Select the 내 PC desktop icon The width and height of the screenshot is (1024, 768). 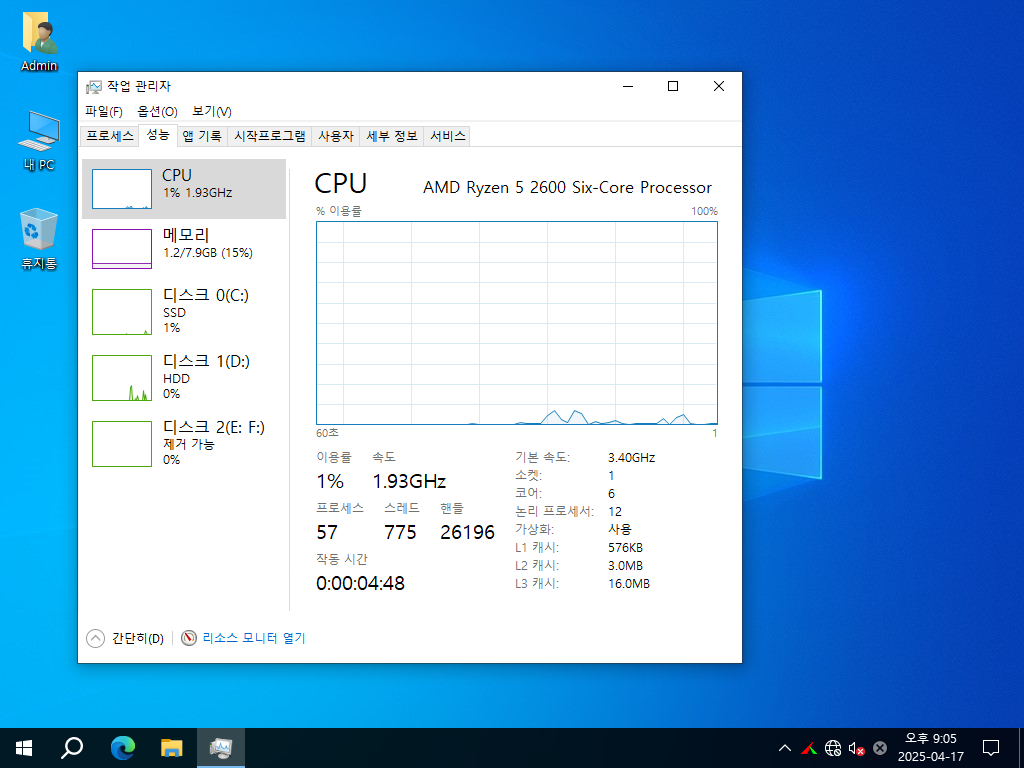point(39,140)
